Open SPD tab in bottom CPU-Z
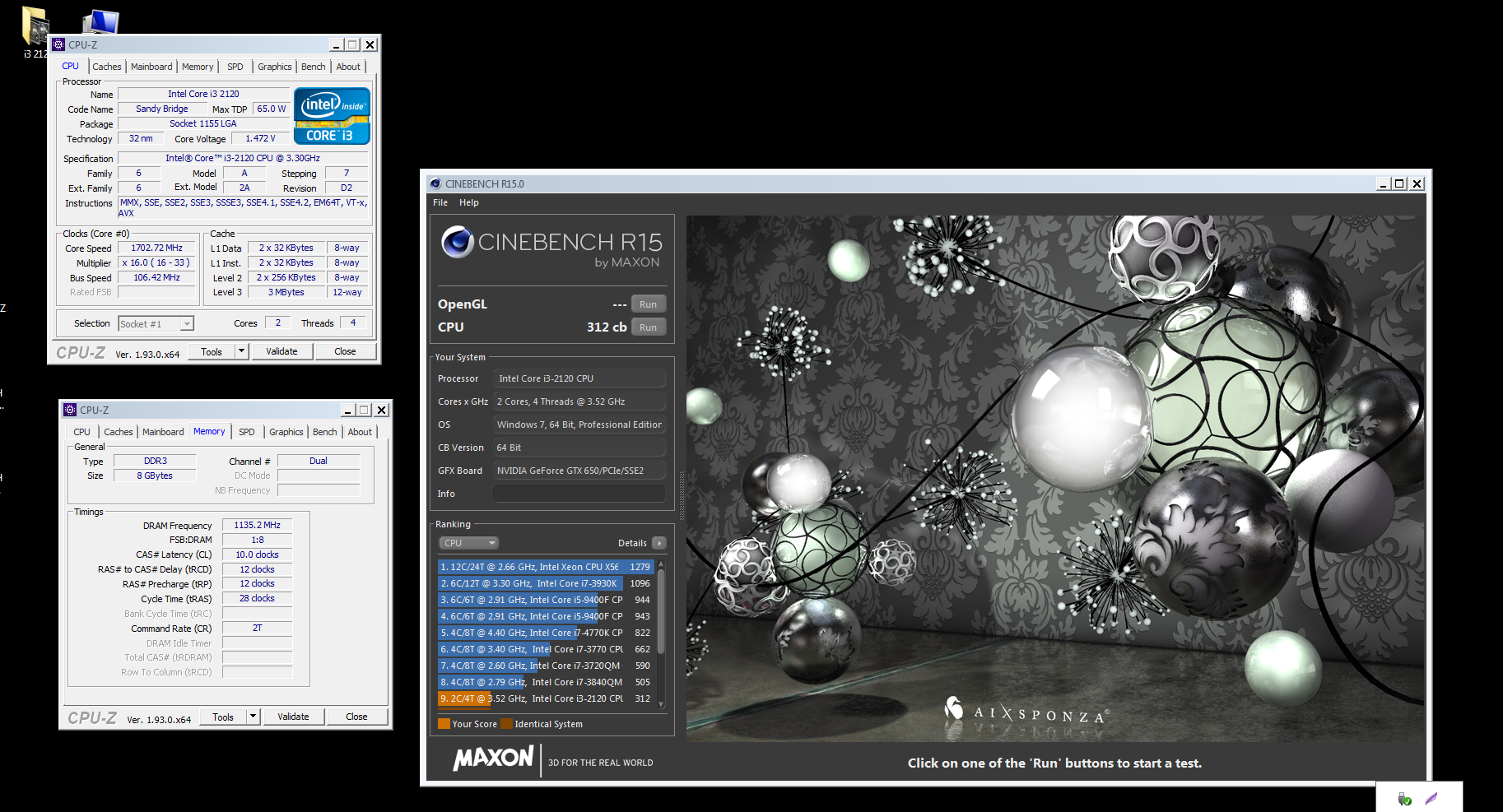Viewport: 1503px width, 812px height. (247, 432)
